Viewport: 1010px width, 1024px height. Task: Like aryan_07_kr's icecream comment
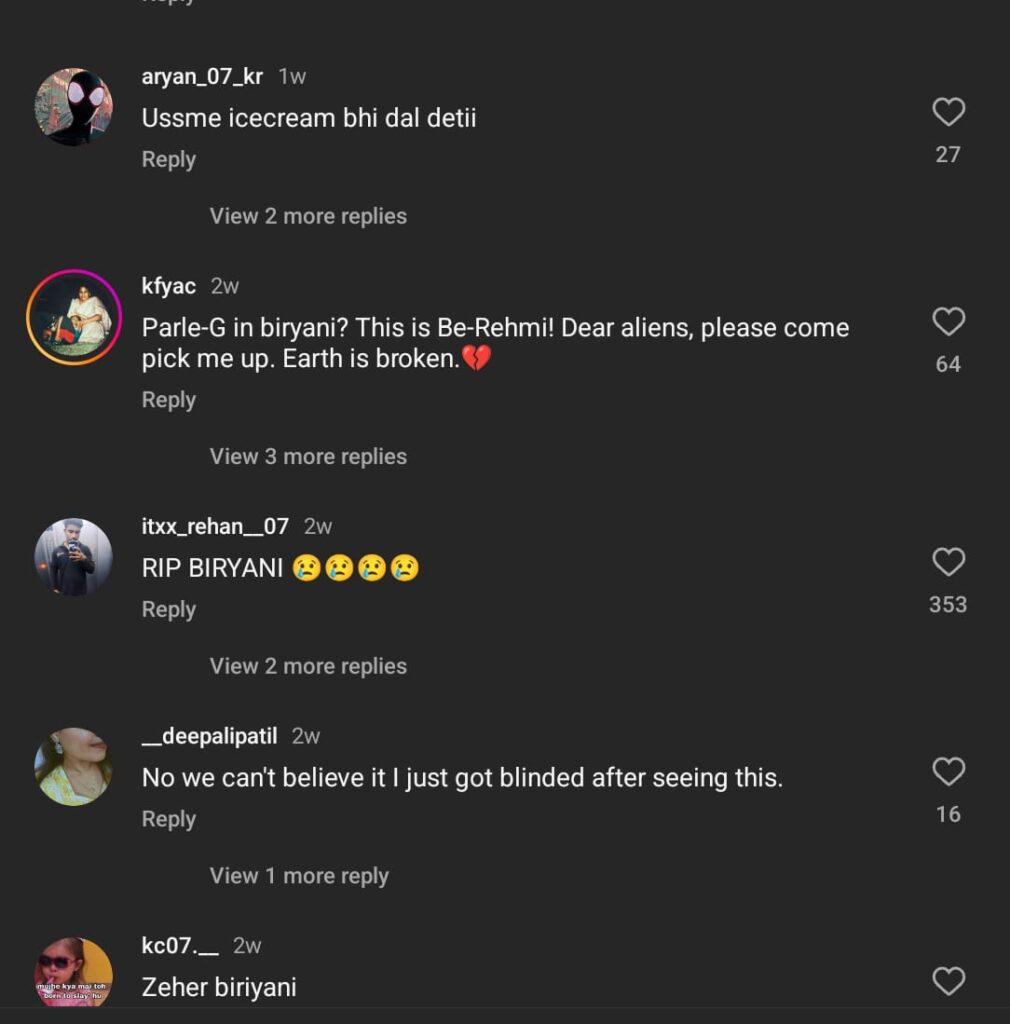click(948, 112)
